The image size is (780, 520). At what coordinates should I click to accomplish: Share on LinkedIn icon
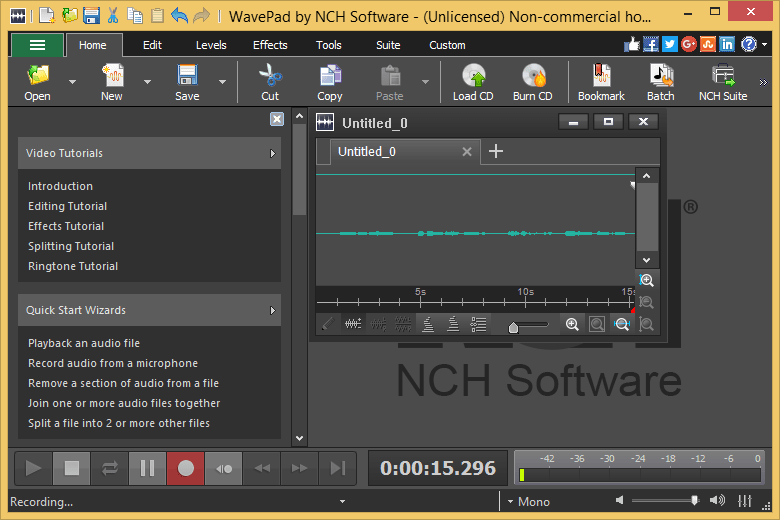[x=727, y=44]
